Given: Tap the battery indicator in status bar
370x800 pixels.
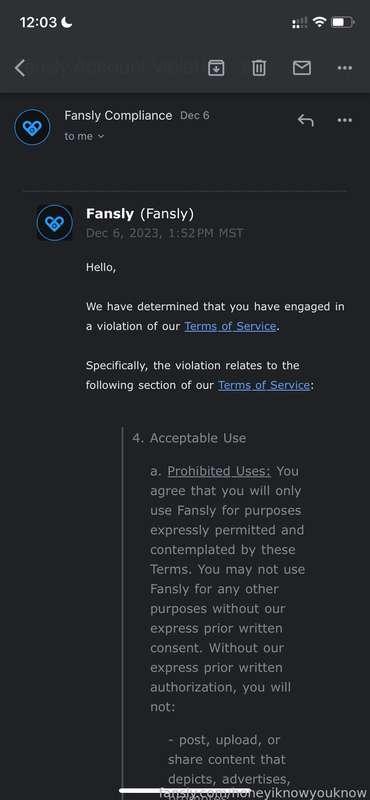Looking at the screenshot, I should [342, 22].
